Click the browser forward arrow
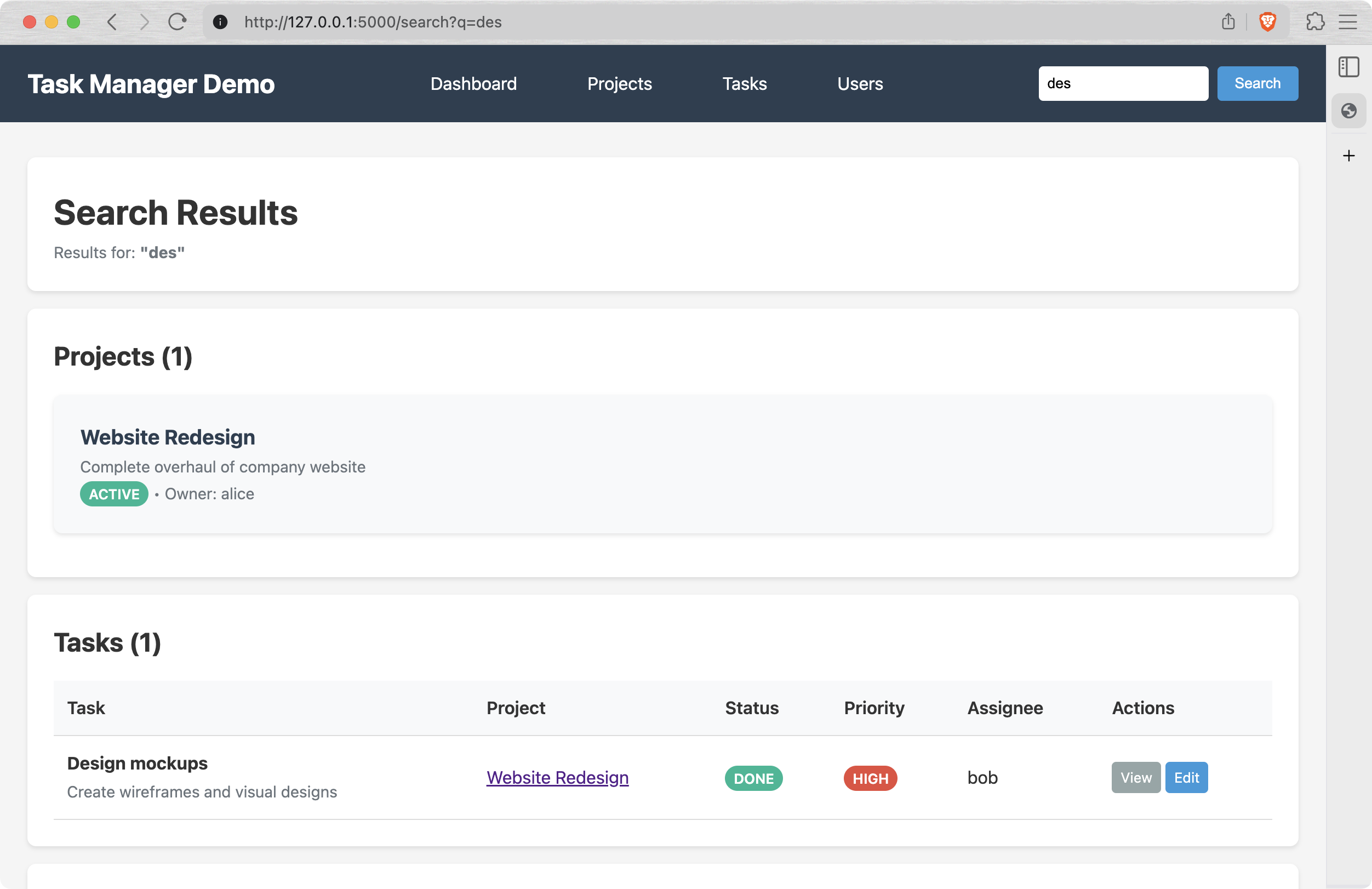Image resolution: width=1372 pixels, height=889 pixels. (144, 22)
